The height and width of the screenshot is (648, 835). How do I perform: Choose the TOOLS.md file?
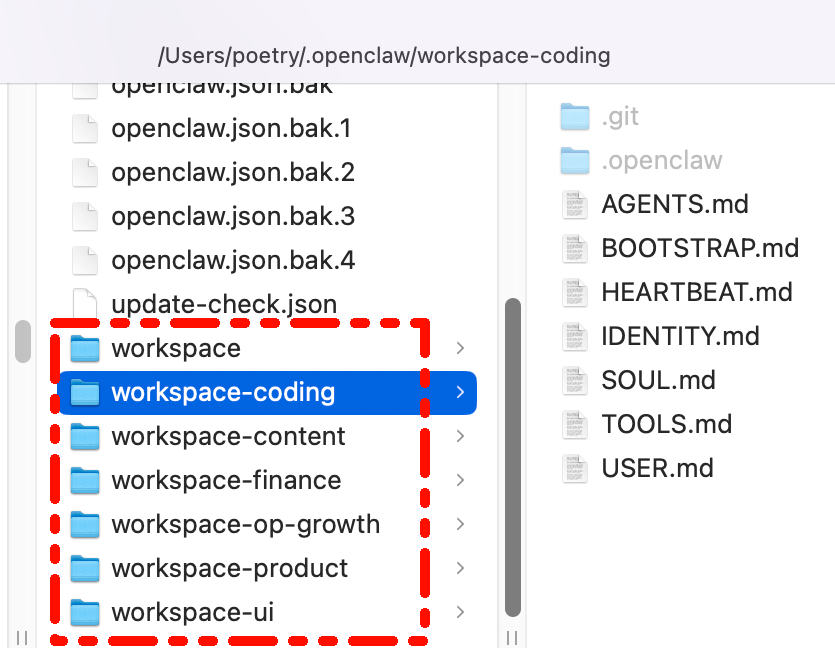click(667, 424)
